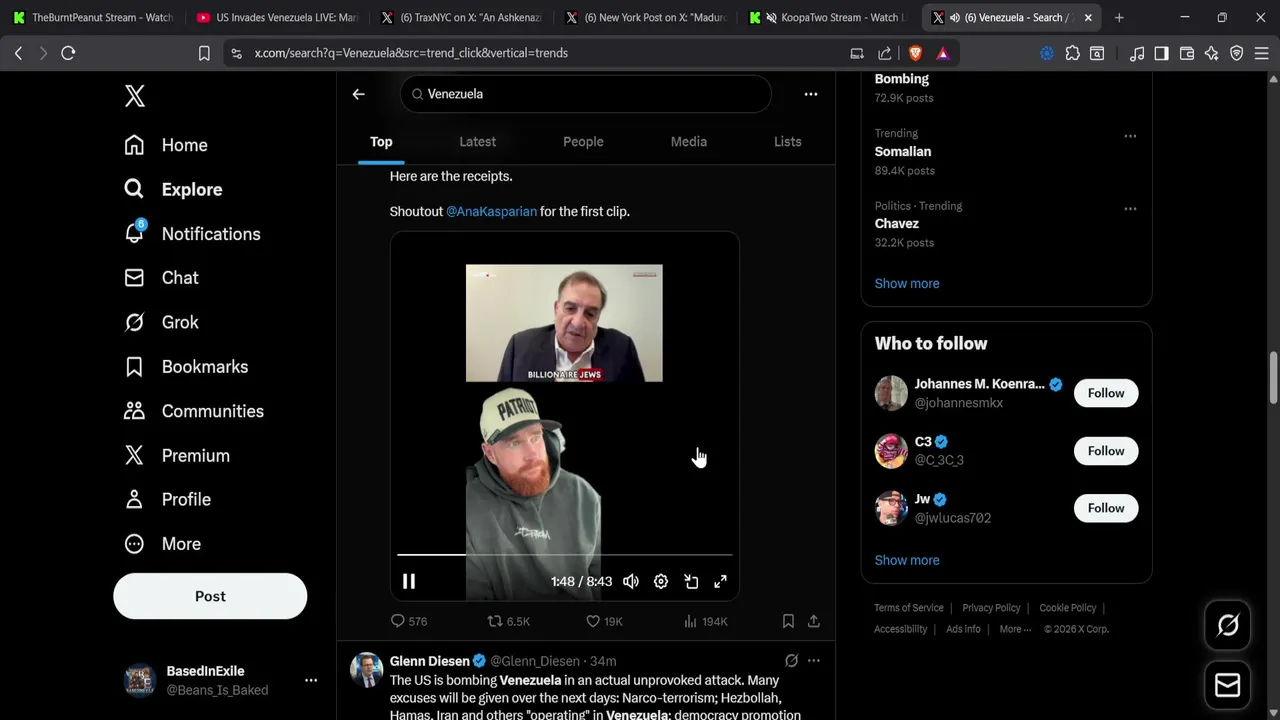
Task: Click Grok explain icon on Glenn Diesen post
Action: click(x=791, y=661)
